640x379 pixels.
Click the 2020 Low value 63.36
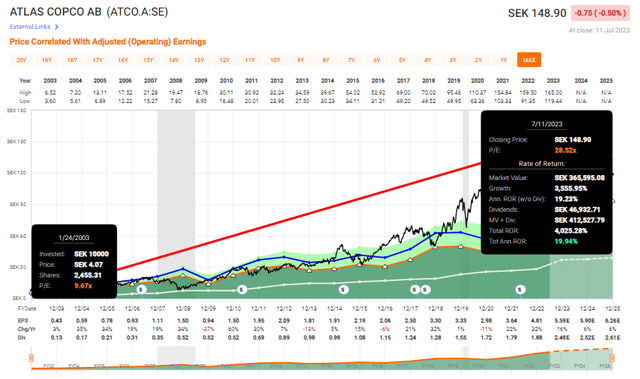tap(477, 101)
